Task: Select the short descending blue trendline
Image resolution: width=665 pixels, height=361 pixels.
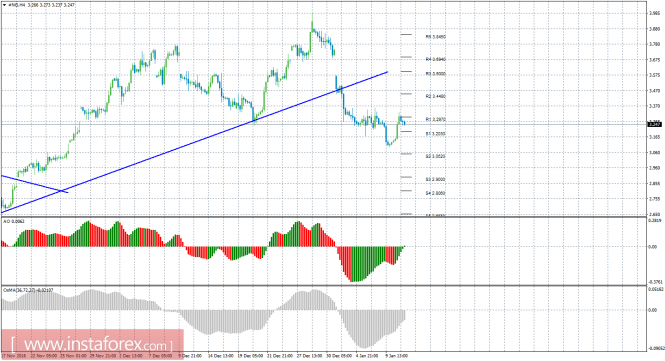Action: pos(35,184)
